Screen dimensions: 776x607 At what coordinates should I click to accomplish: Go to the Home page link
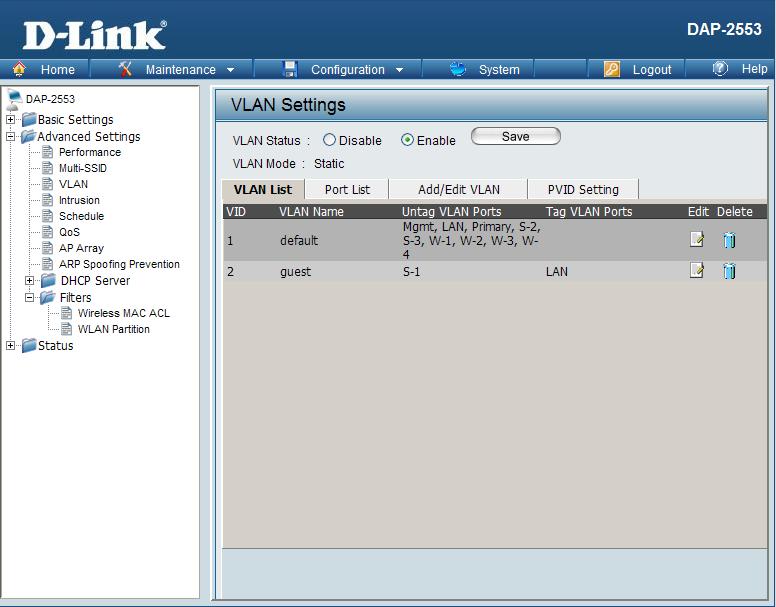57,70
